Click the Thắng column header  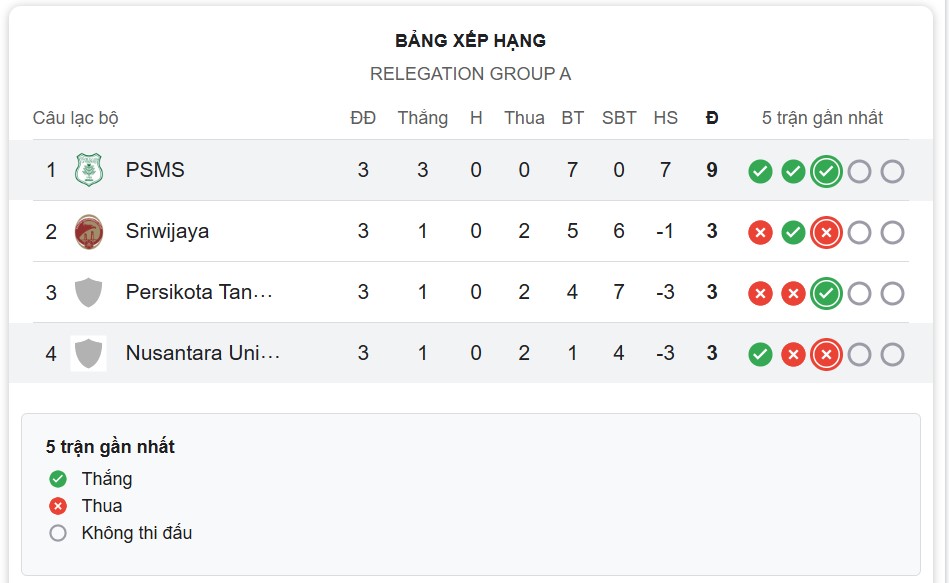422,117
